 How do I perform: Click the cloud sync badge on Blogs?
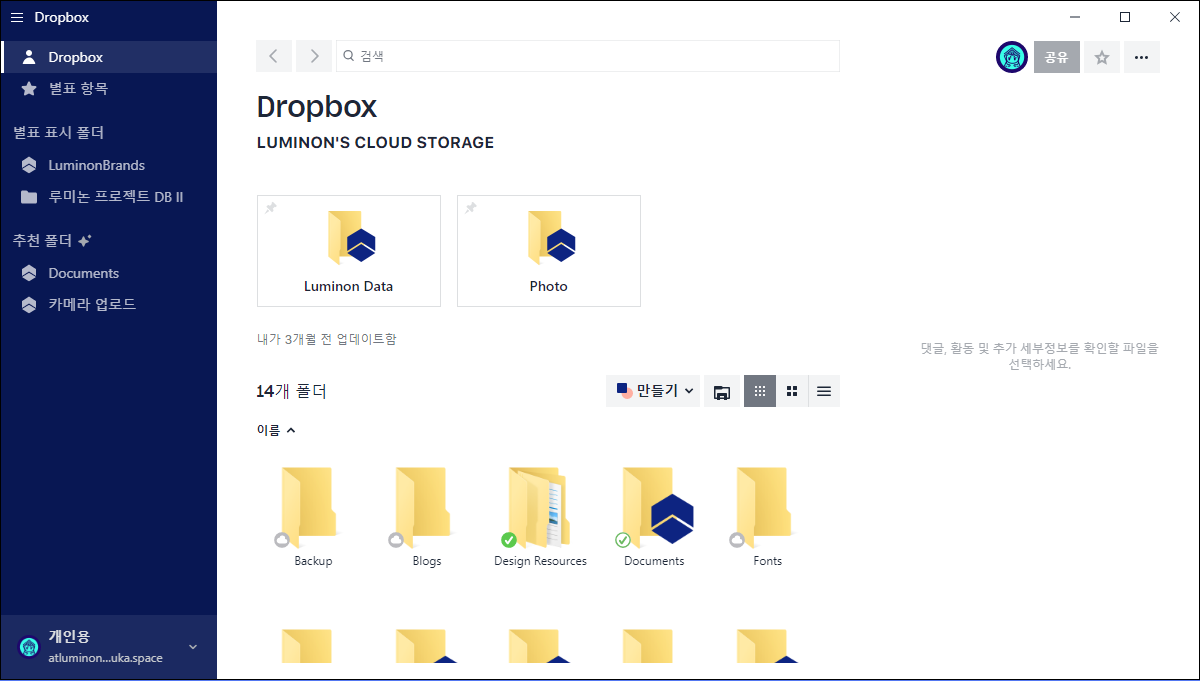[396, 540]
